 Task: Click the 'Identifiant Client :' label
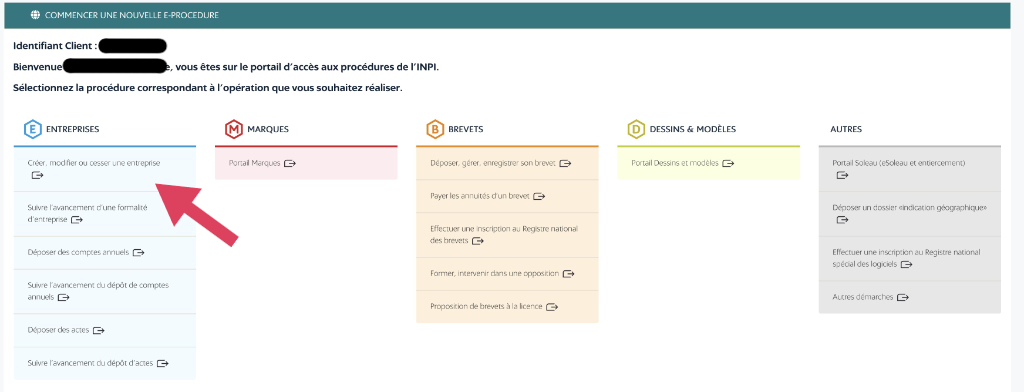pos(55,46)
